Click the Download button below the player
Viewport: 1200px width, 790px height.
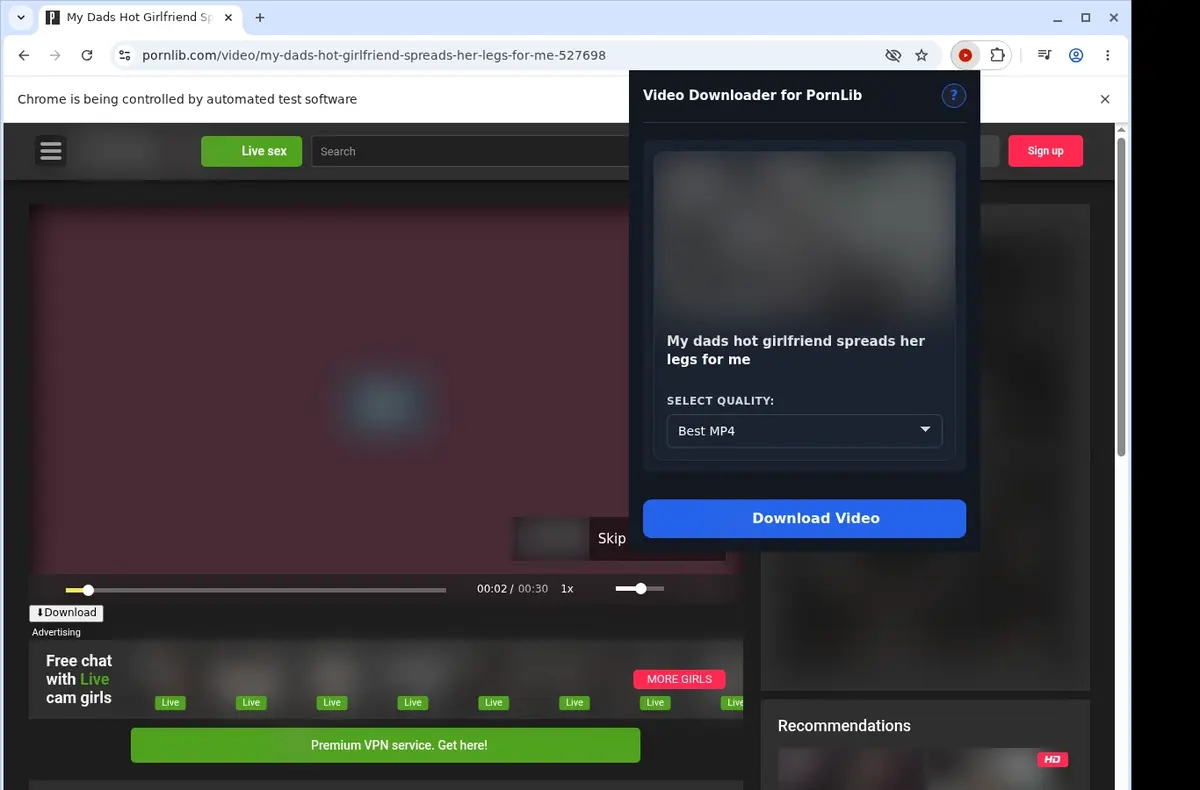[x=66, y=613]
